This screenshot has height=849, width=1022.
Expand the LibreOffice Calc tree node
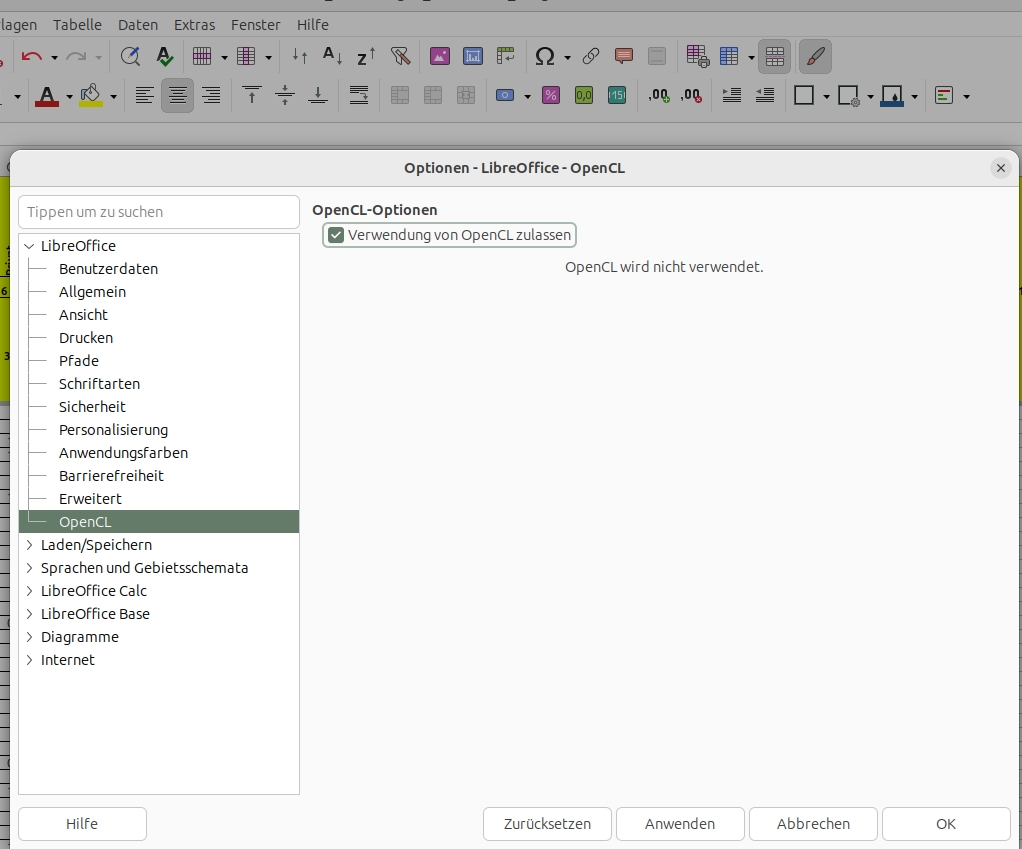point(30,591)
